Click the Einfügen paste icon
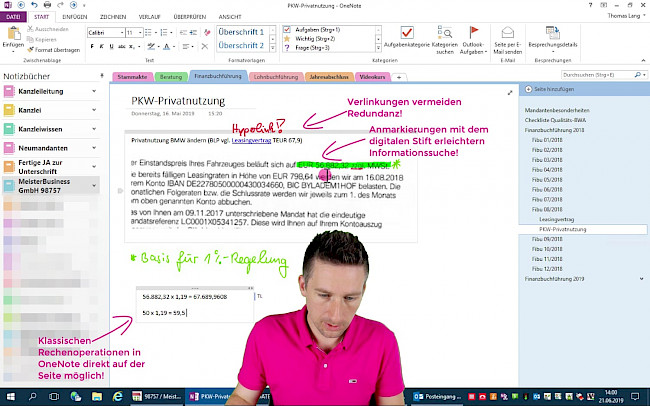 [12, 34]
